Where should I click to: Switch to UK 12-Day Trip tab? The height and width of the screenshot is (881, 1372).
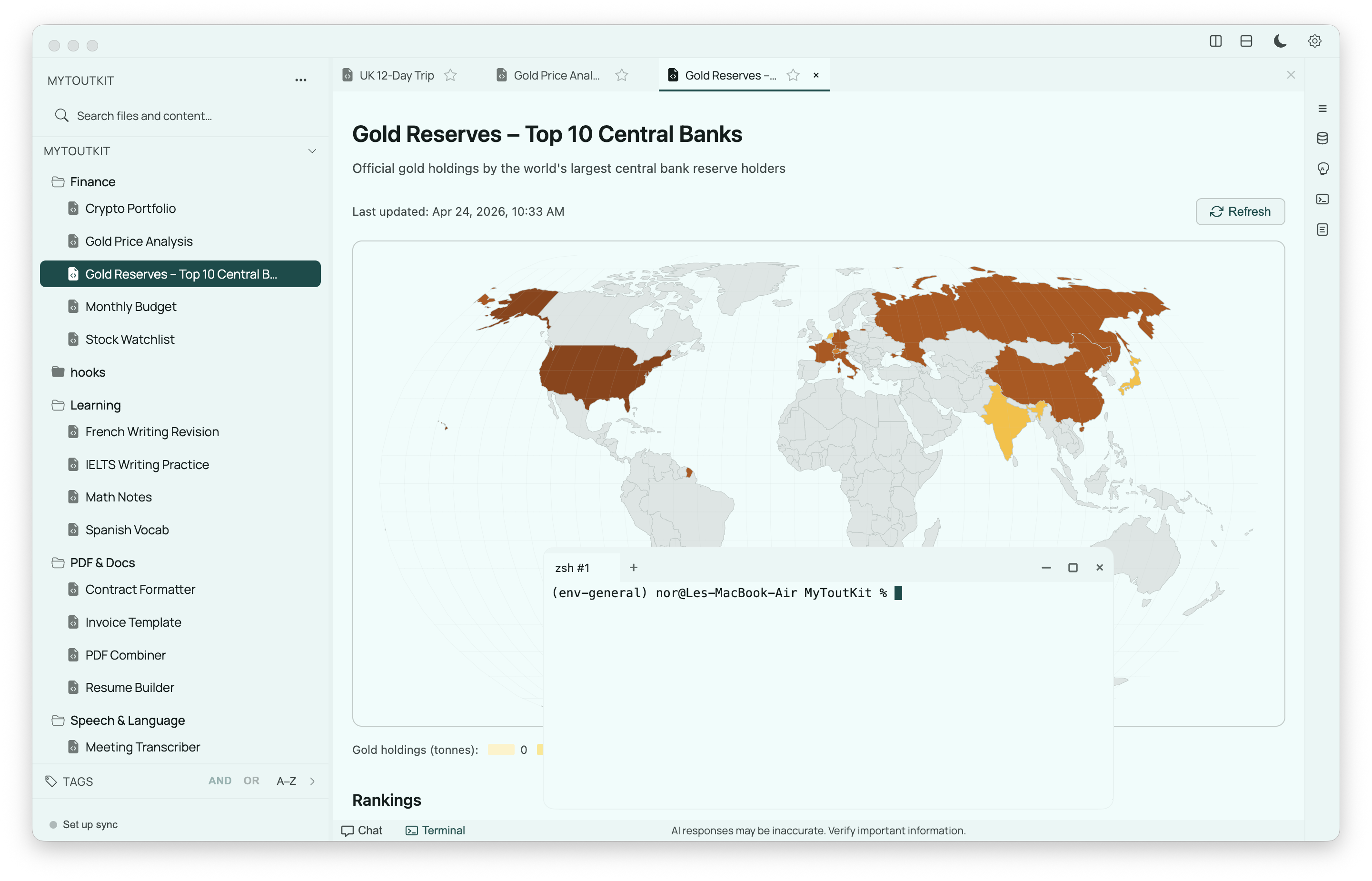[397, 76]
